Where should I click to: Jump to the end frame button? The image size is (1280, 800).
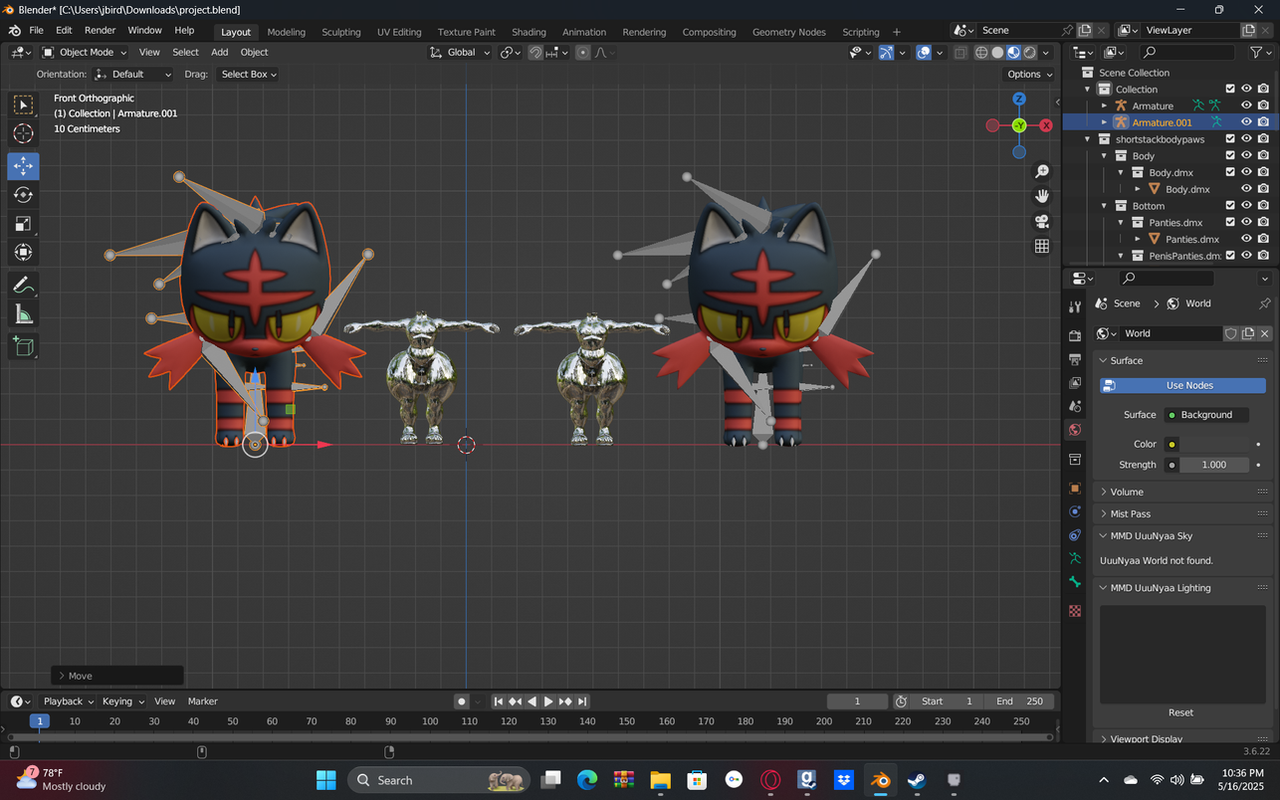582,701
